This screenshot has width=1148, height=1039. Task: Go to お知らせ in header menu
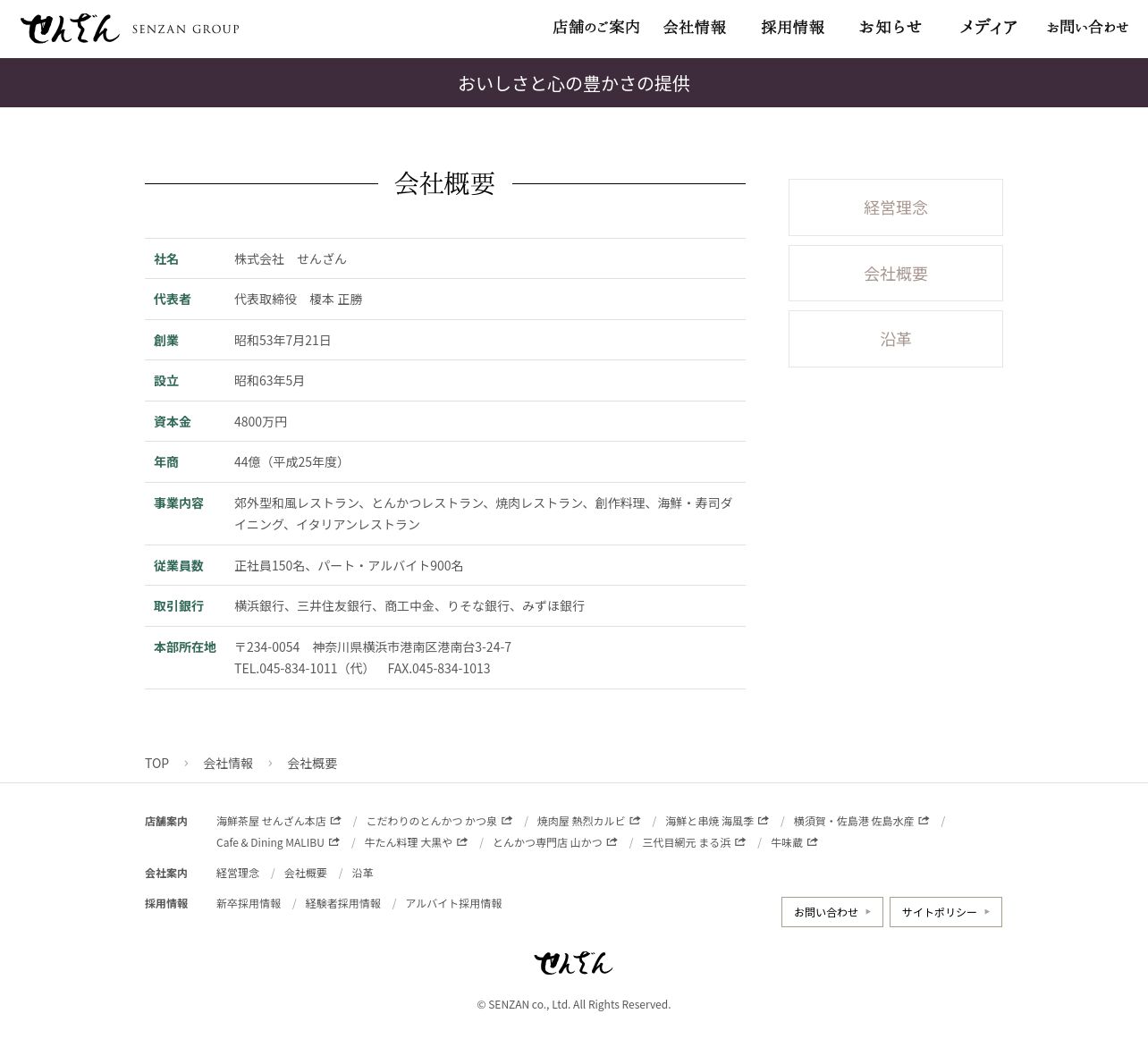(x=891, y=28)
